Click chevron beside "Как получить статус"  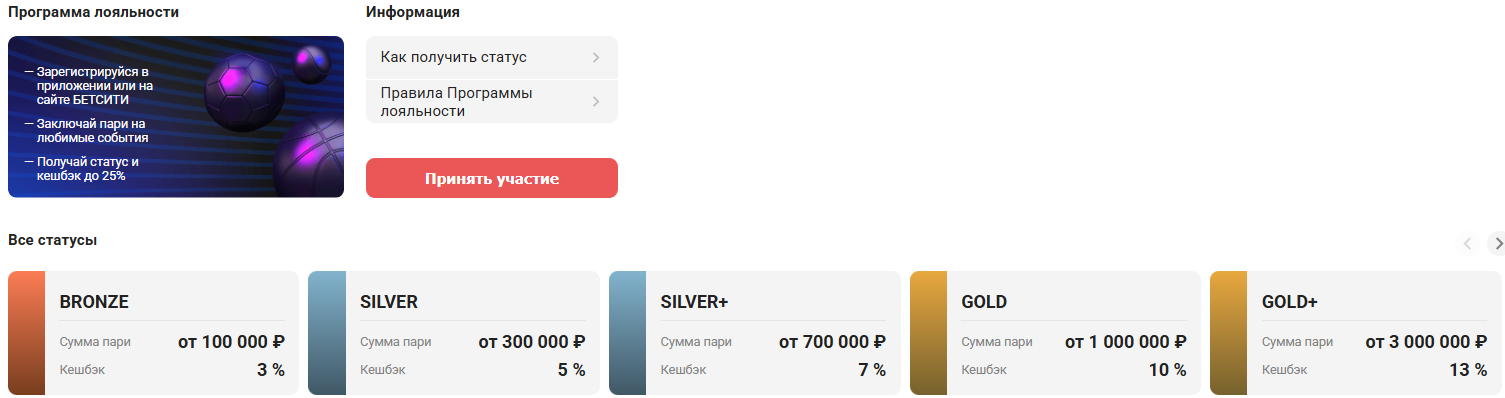pos(596,57)
